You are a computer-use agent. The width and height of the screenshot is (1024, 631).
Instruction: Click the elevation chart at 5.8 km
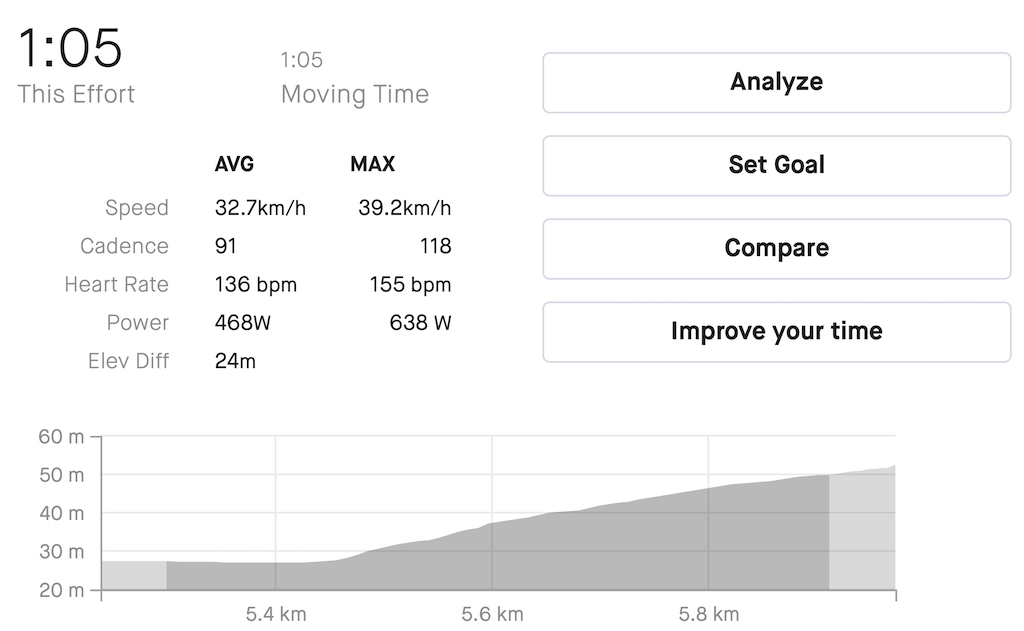click(709, 539)
